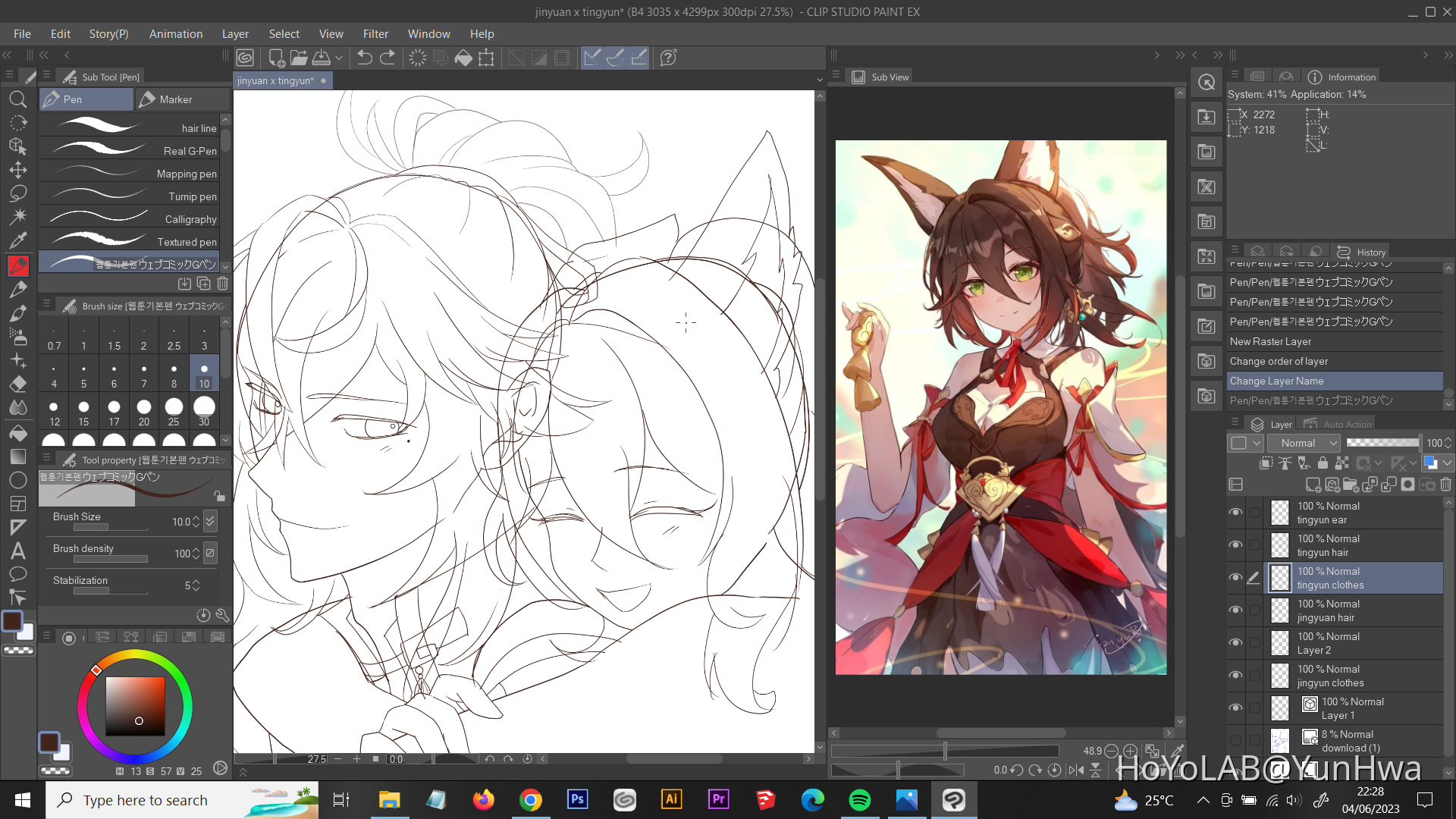The height and width of the screenshot is (819, 1456).
Task: Select the Fill bucket tool
Action: (18, 433)
